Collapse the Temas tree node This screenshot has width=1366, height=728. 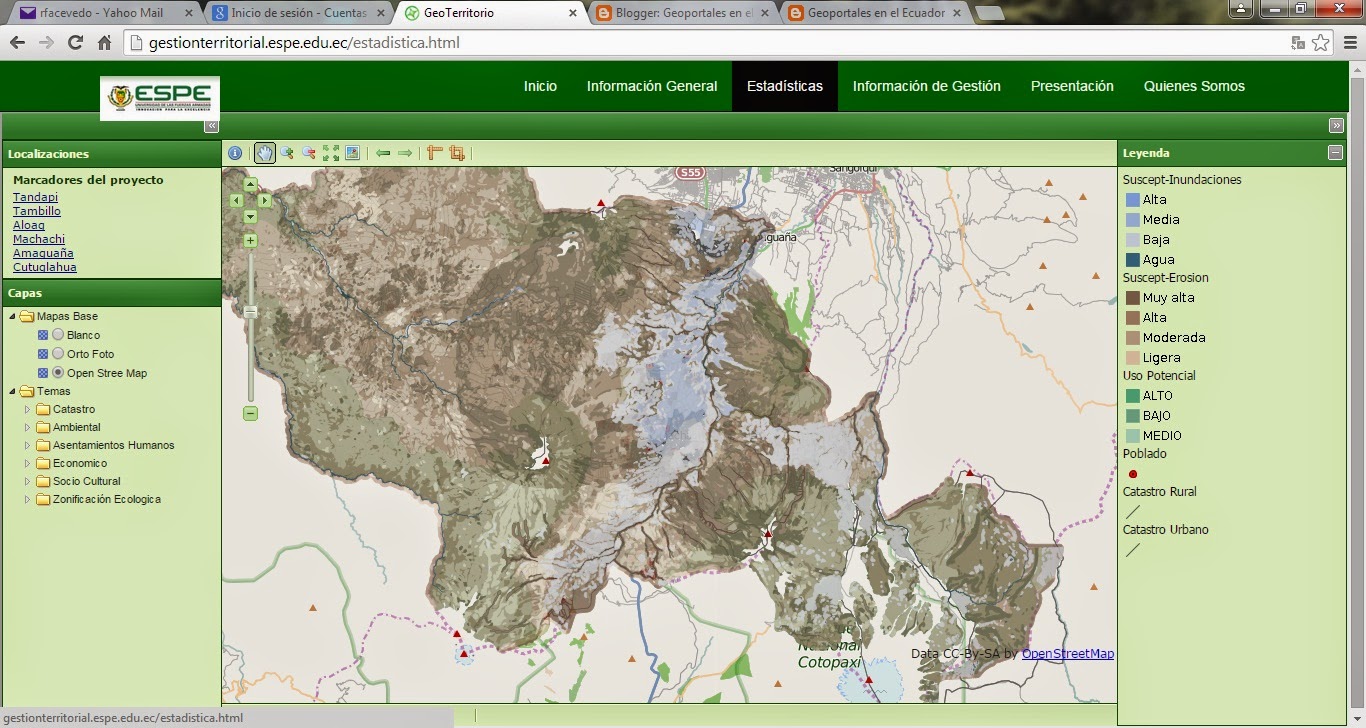12,392
